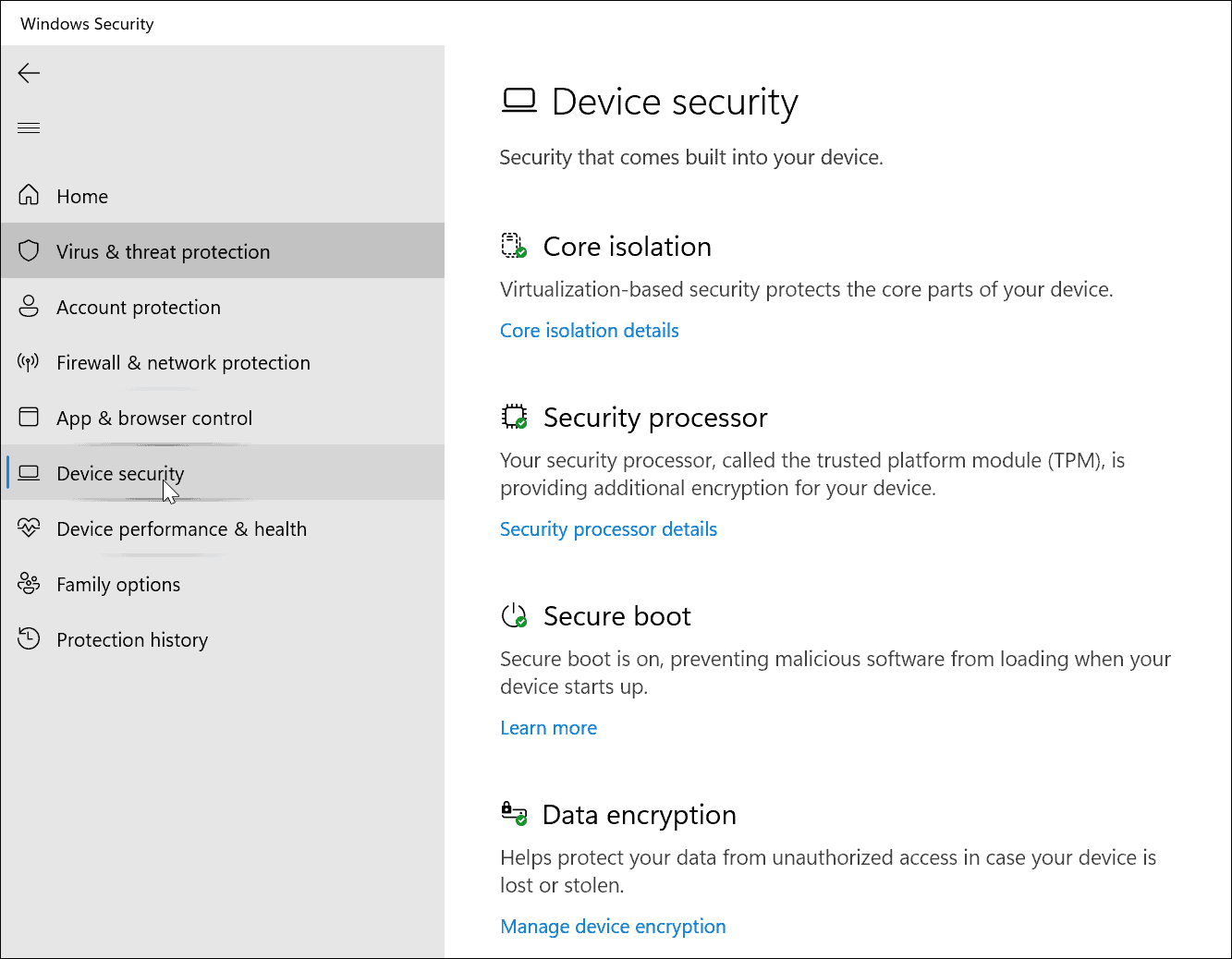The height and width of the screenshot is (959, 1232).
Task: Click the Home house icon
Action: coord(29,195)
